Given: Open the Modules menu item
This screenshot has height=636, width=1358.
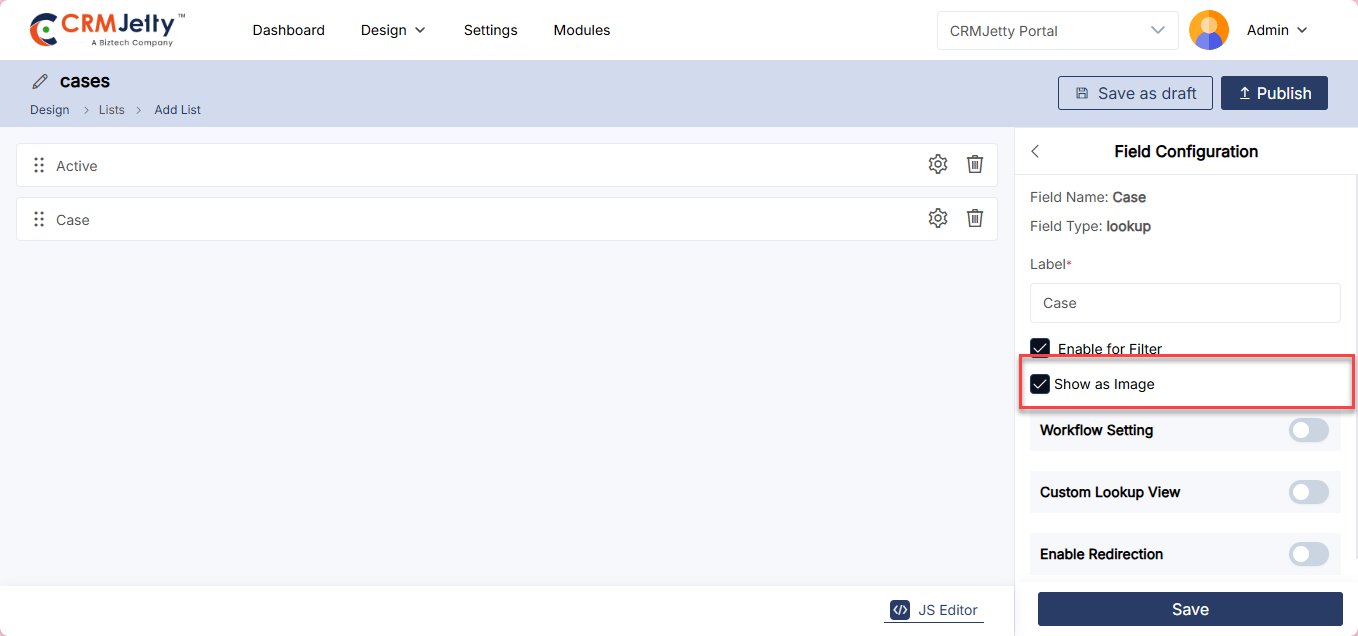Looking at the screenshot, I should (x=581, y=30).
